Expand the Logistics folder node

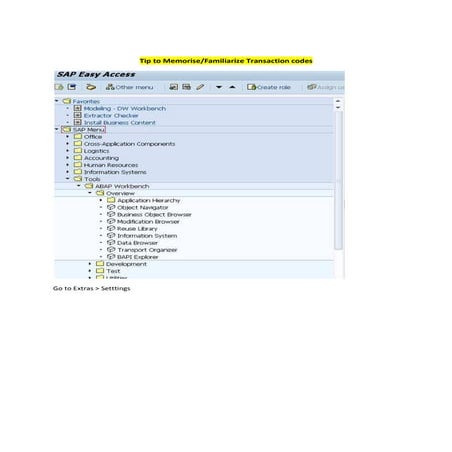point(68,151)
